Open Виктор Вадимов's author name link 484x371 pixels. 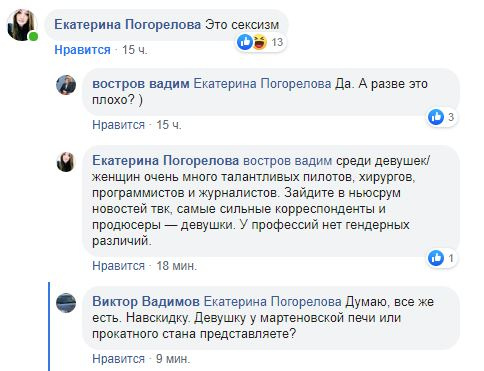(146, 302)
